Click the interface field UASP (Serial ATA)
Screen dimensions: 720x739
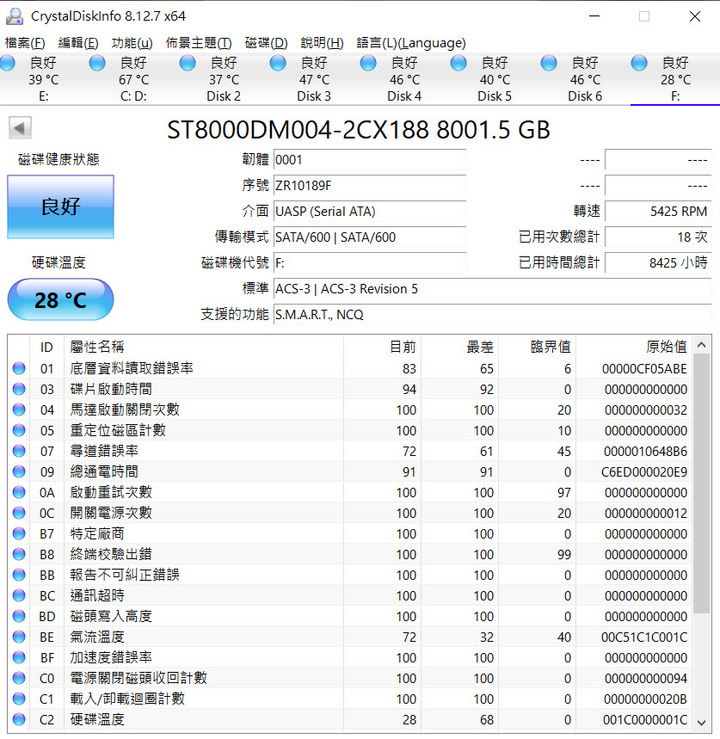click(370, 211)
